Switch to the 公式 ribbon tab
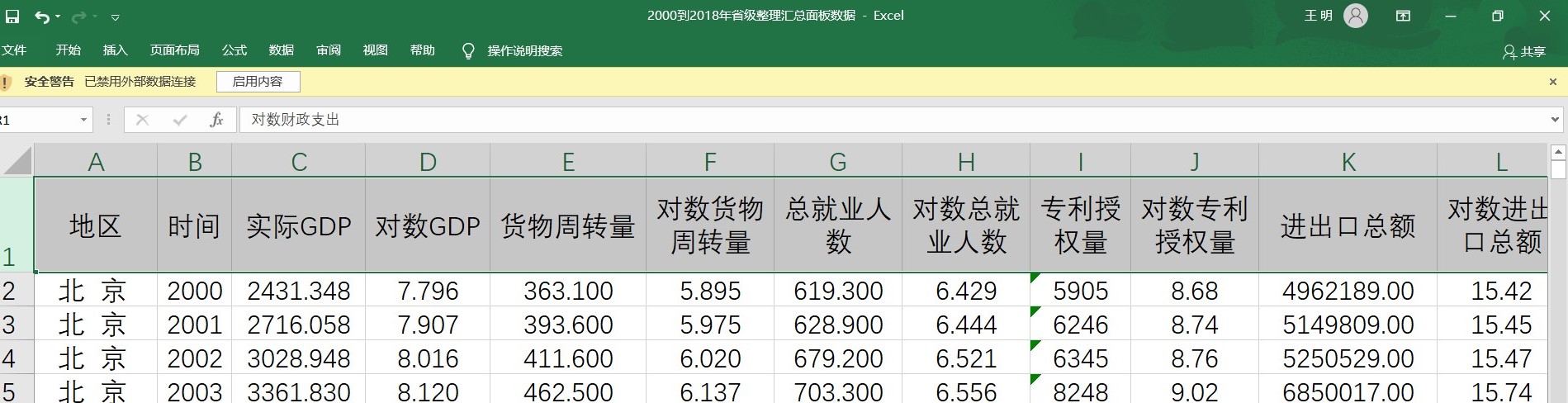Image resolution: width=1568 pixels, height=403 pixels. pyautogui.click(x=234, y=50)
